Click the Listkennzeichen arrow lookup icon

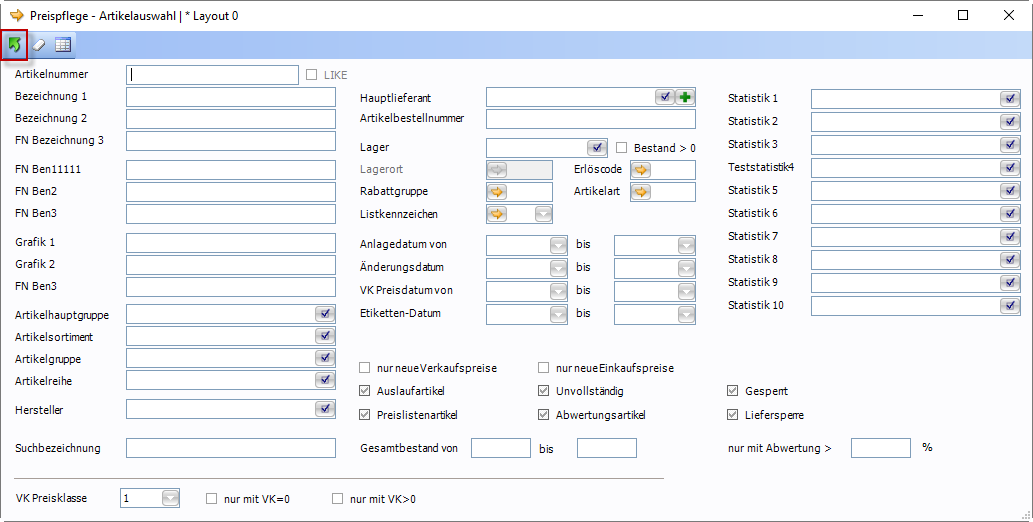[x=497, y=214]
